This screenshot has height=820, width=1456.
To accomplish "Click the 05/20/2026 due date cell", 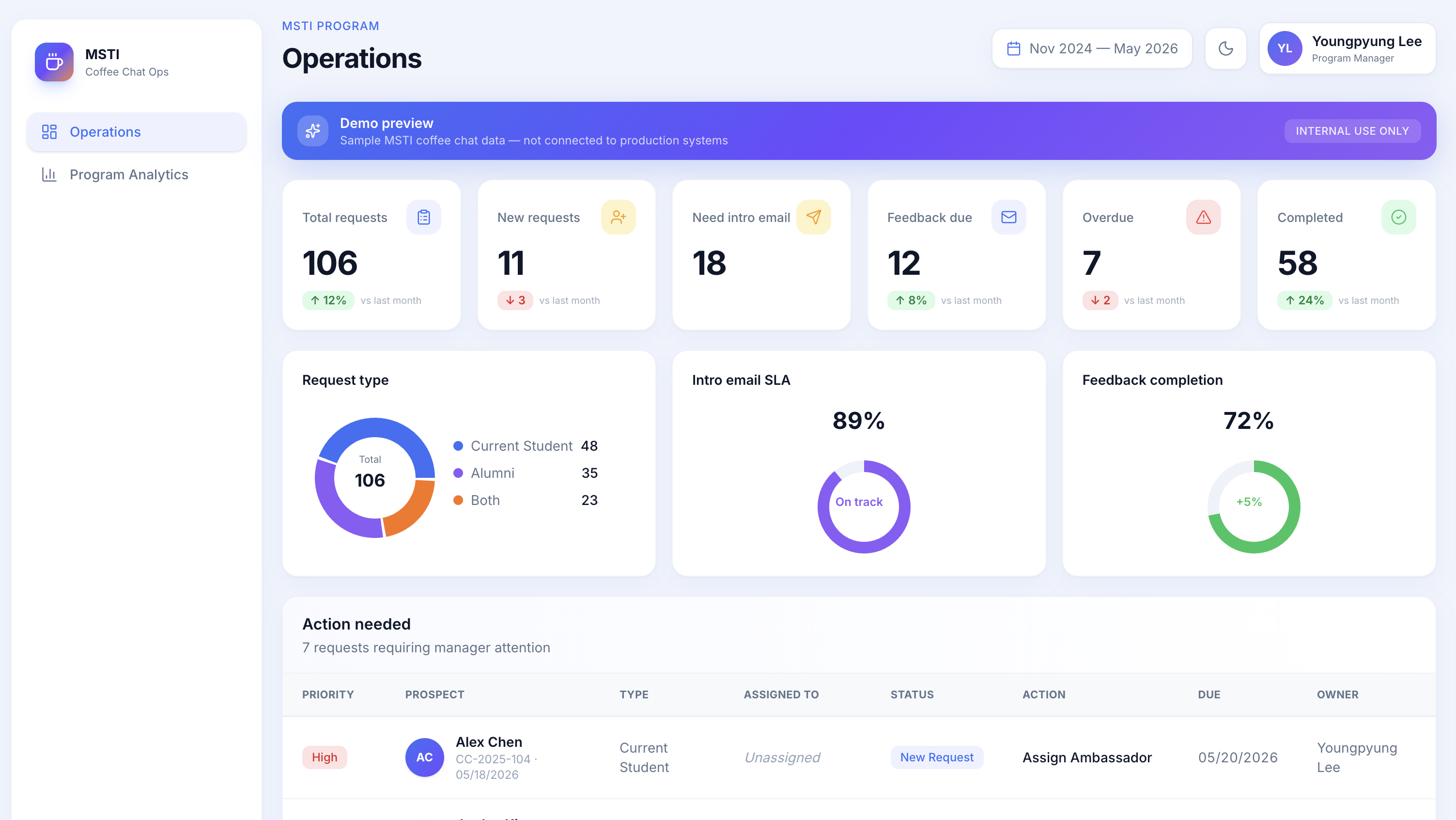I will click(1238, 757).
